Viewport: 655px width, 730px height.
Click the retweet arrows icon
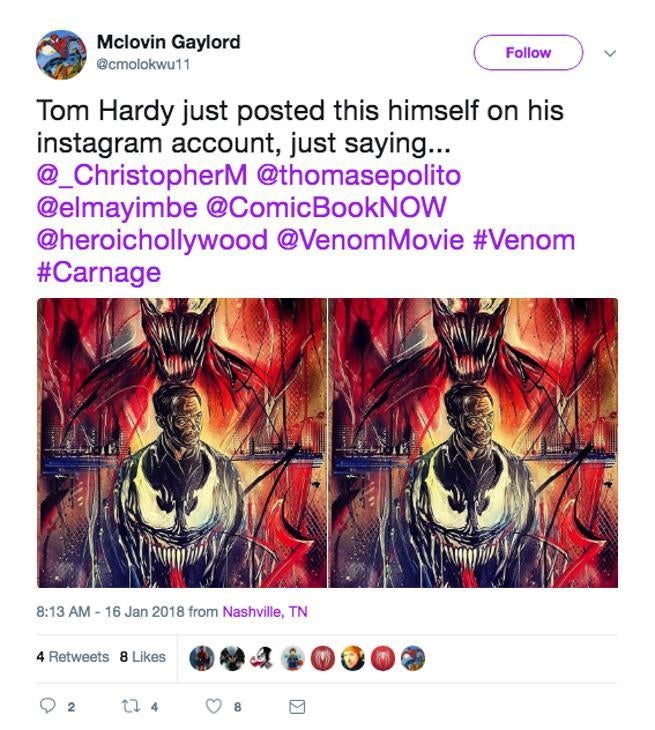[129, 706]
